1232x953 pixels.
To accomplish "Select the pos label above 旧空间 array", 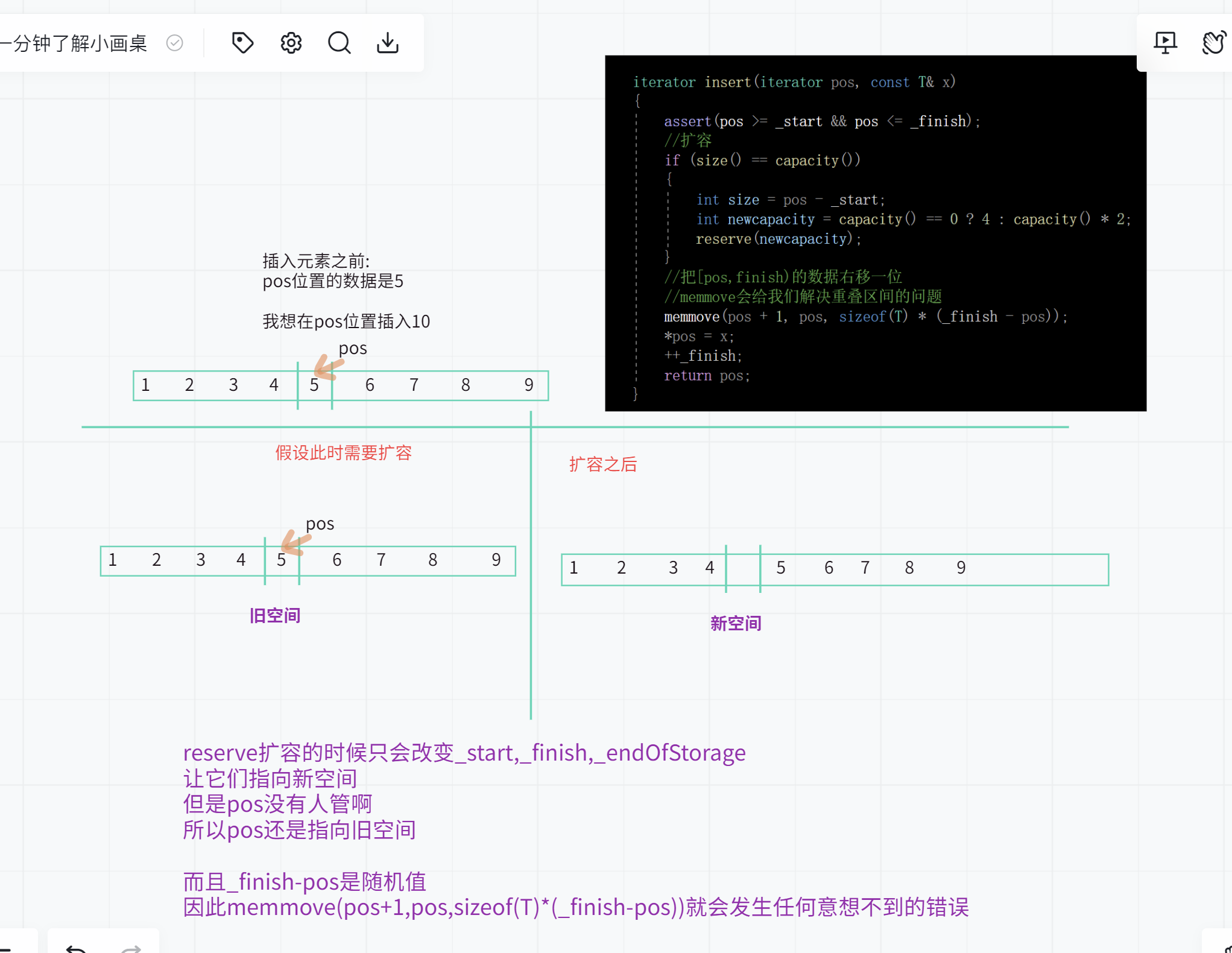I will point(320,524).
